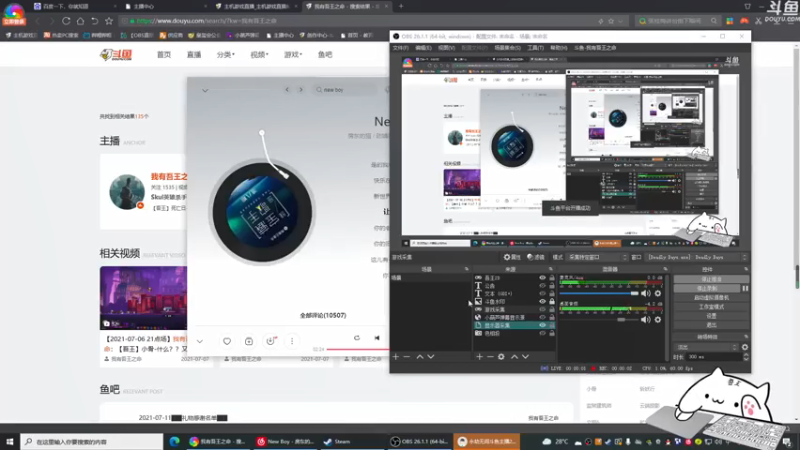Open the scene transition type dropdown
The image size is (800, 450).
[707, 347]
